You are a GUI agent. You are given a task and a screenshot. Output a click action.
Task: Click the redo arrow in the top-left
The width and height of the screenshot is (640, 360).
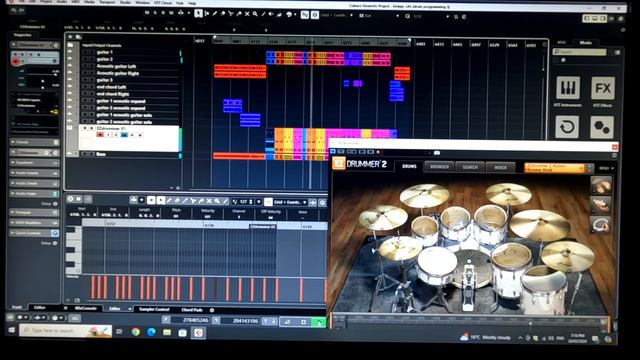[x=22, y=11]
